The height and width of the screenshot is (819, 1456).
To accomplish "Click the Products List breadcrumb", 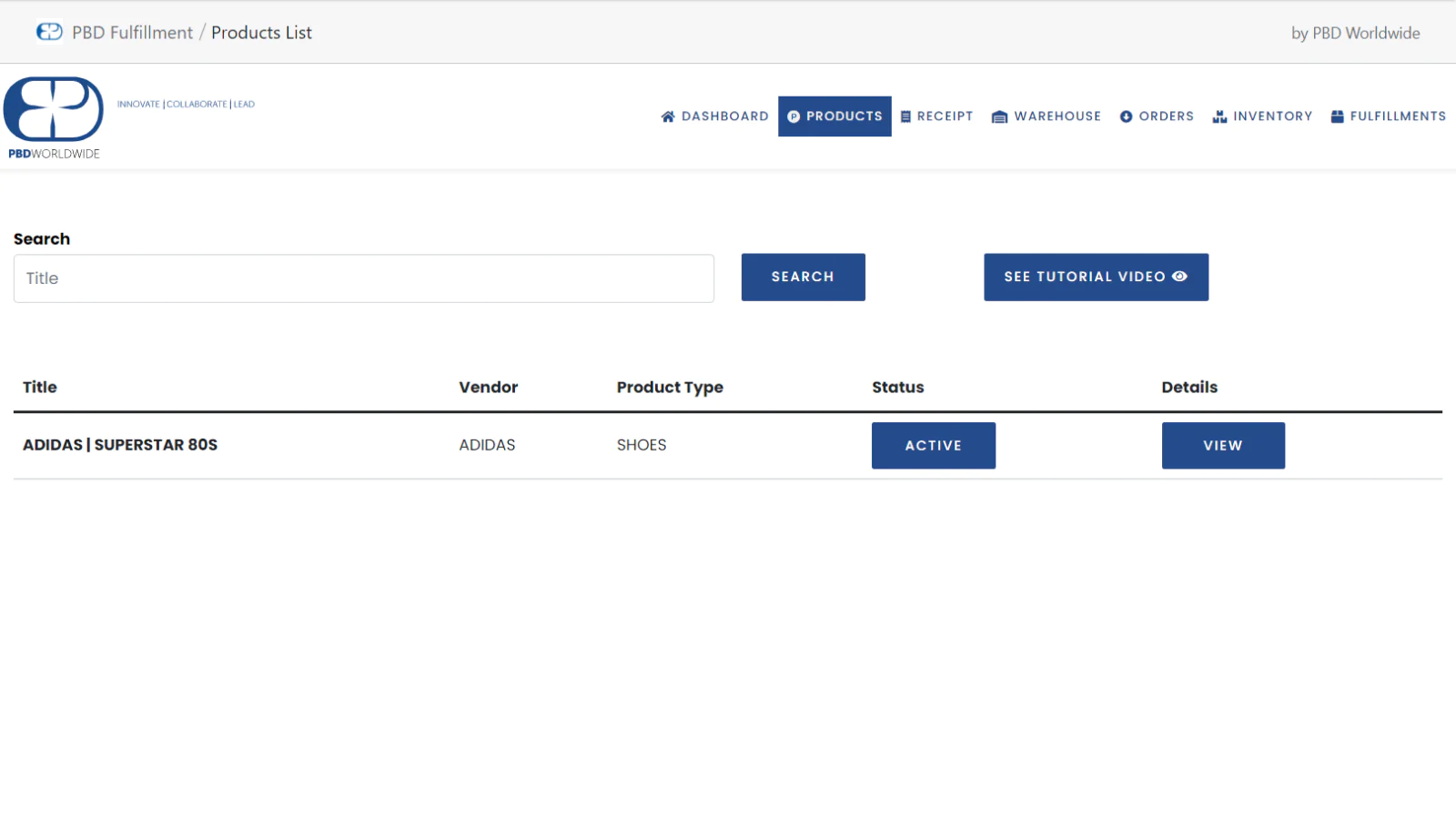I will click(261, 33).
